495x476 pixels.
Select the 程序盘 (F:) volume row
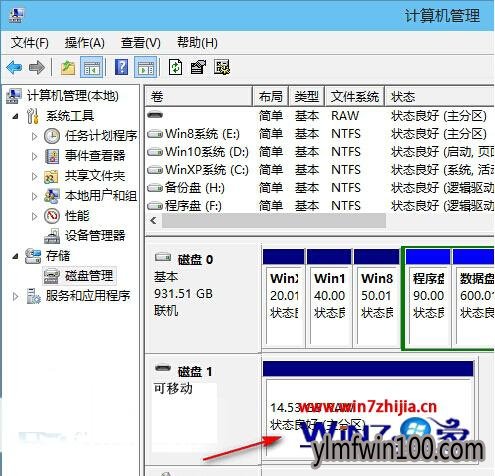pos(319,206)
